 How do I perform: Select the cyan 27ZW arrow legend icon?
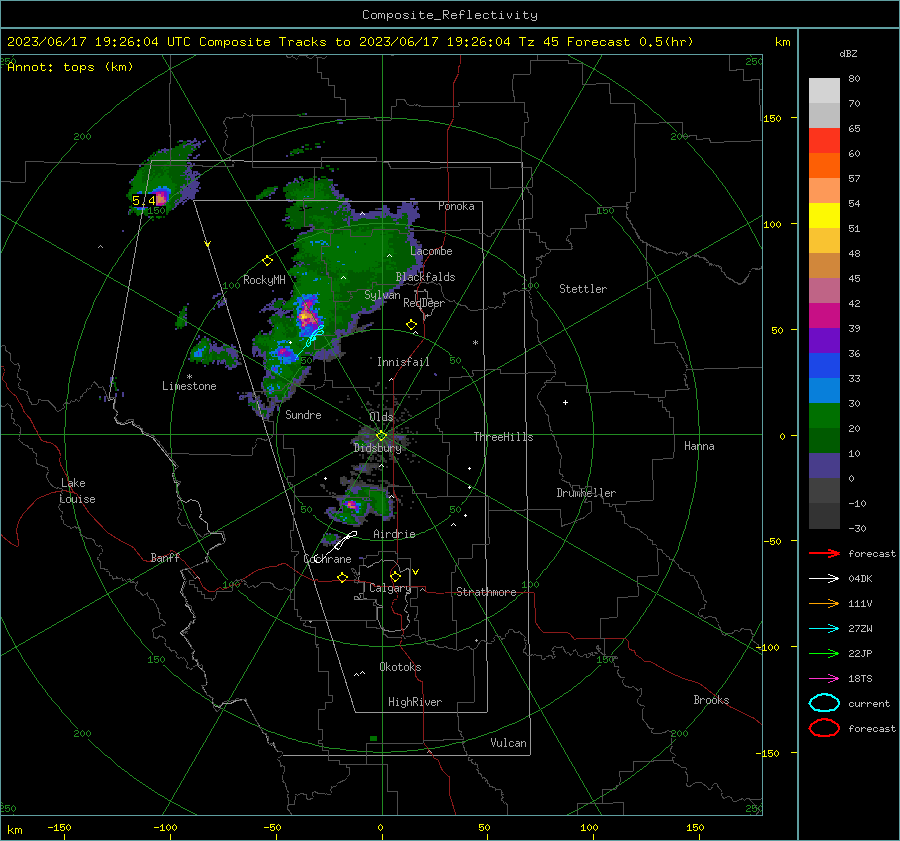tap(824, 629)
